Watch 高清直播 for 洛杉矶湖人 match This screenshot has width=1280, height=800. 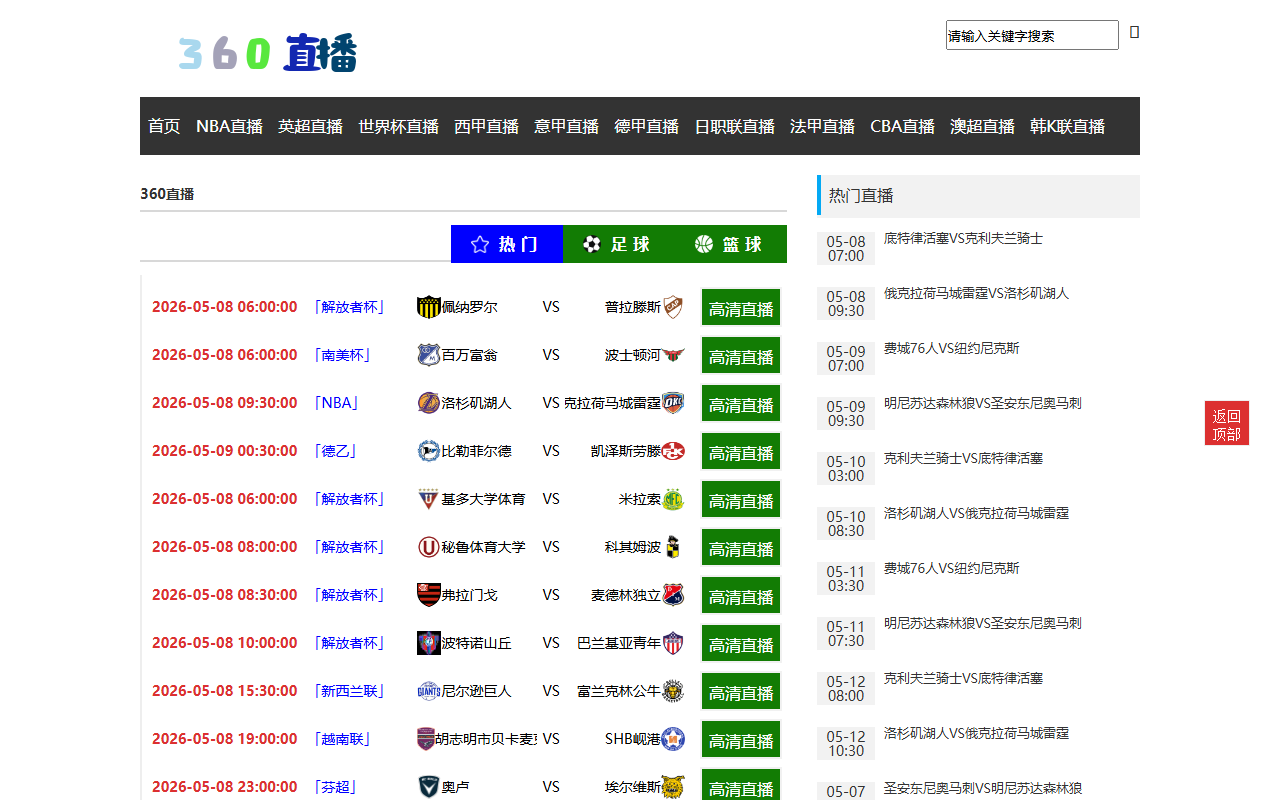click(x=741, y=404)
